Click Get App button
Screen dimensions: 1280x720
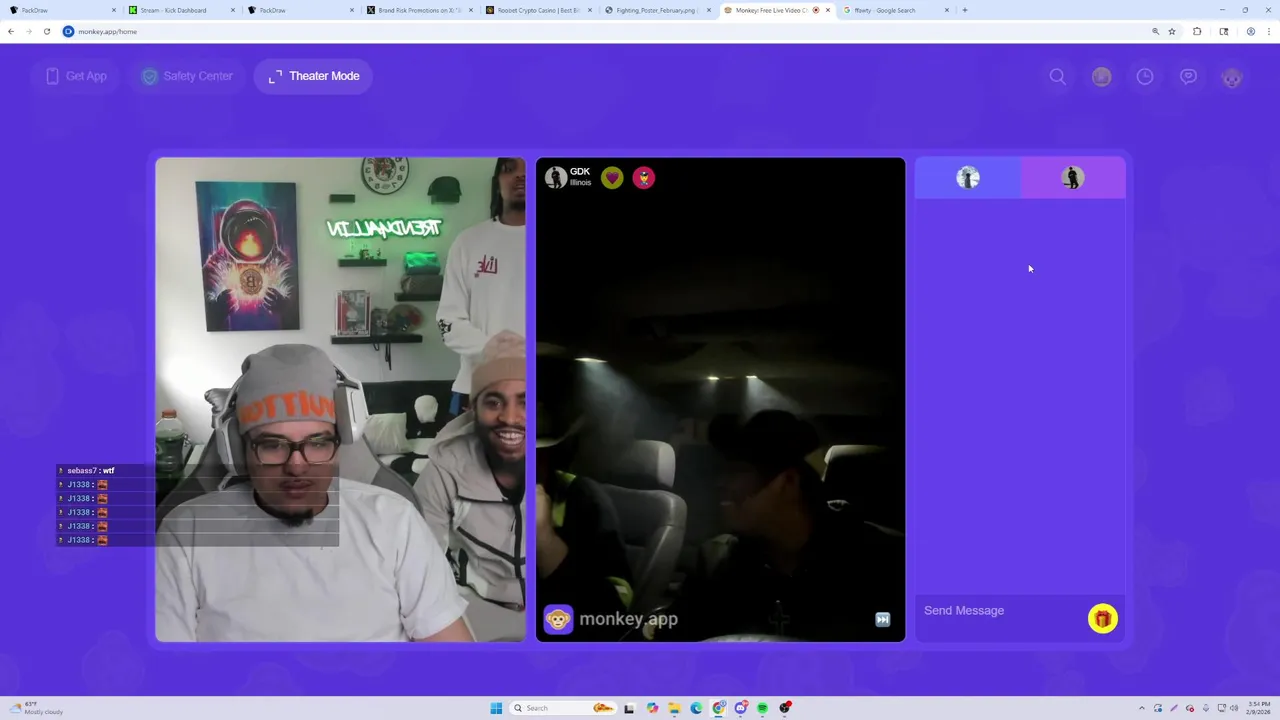click(74, 76)
